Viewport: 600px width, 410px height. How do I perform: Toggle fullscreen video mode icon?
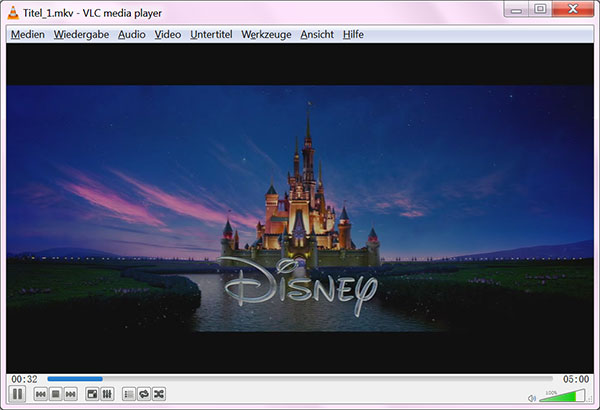pos(92,394)
